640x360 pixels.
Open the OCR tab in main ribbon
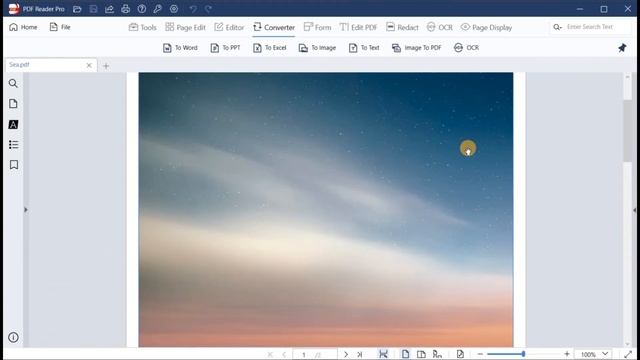tap(440, 27)
